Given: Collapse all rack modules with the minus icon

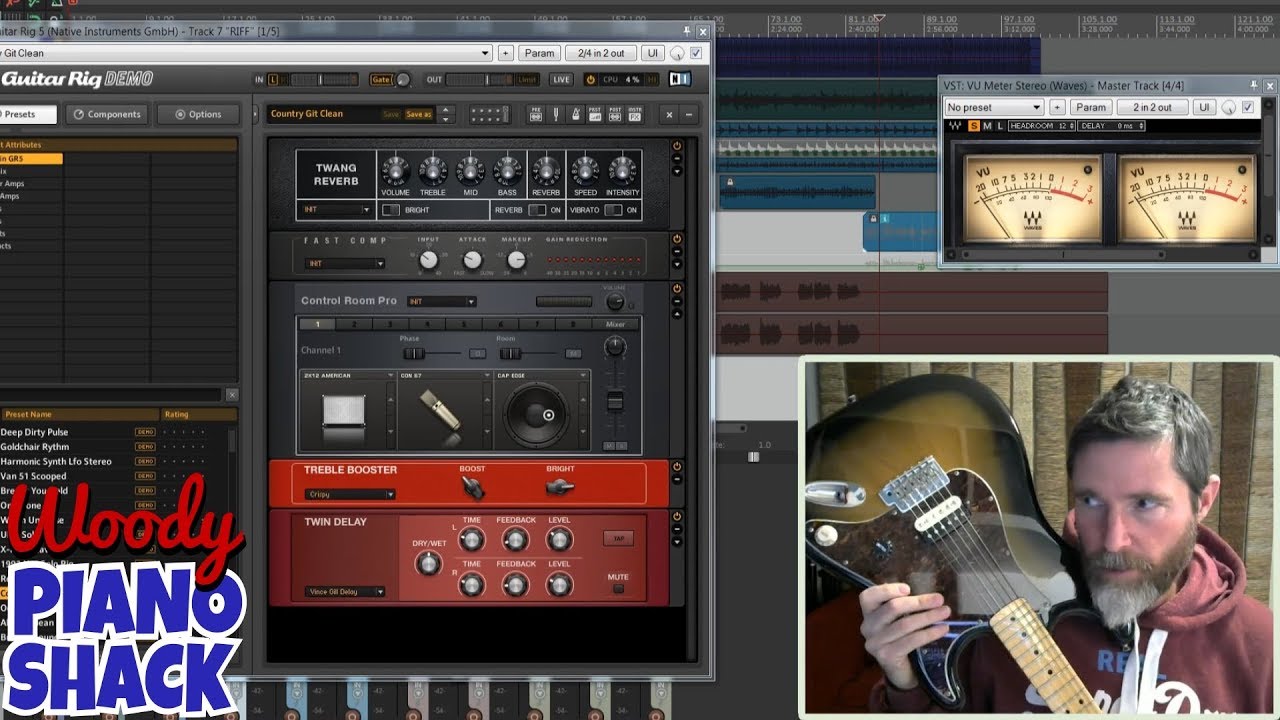Looking at the screenshot, I should (688, 115).
